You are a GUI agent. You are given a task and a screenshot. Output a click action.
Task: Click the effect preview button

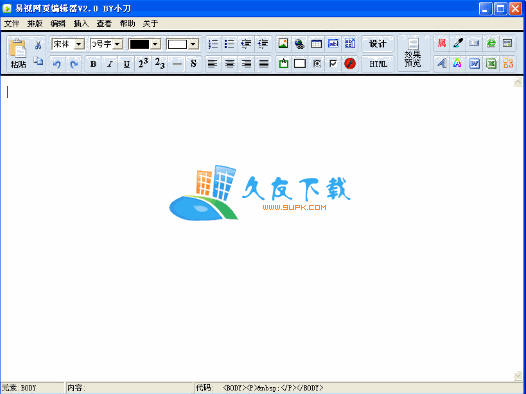pyautogui.click(x=413, y=53)
